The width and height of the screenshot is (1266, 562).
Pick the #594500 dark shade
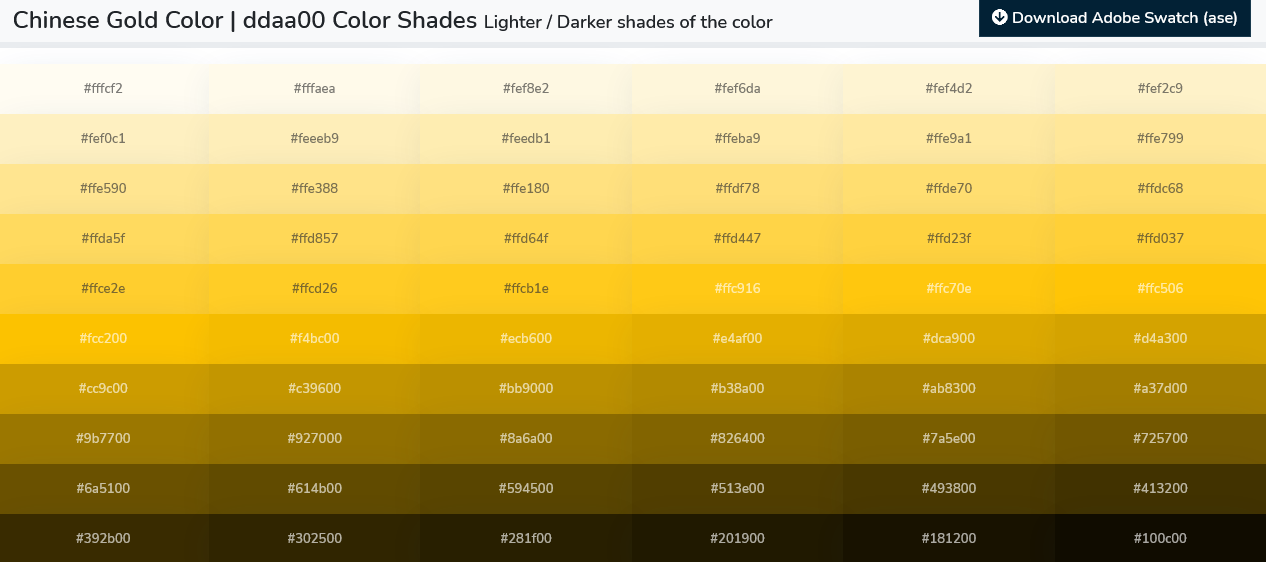pyautogui.click(x=526, y=488)
